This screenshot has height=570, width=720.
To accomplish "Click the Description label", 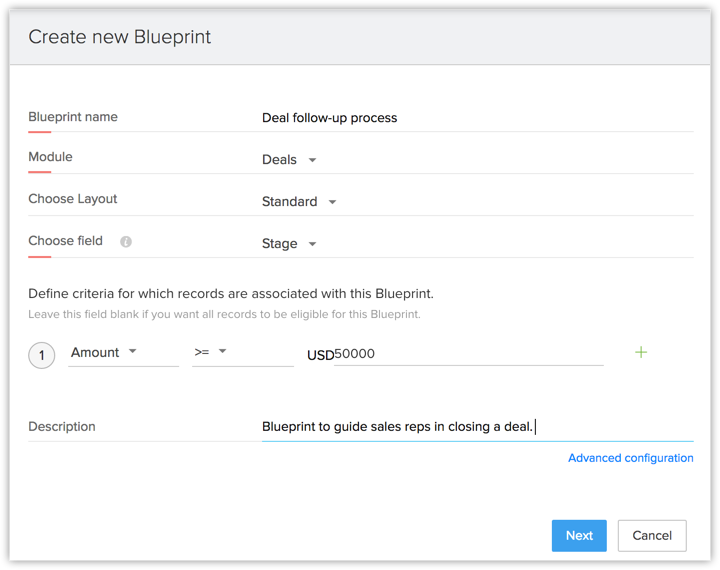I will click(x=62, y=427).
